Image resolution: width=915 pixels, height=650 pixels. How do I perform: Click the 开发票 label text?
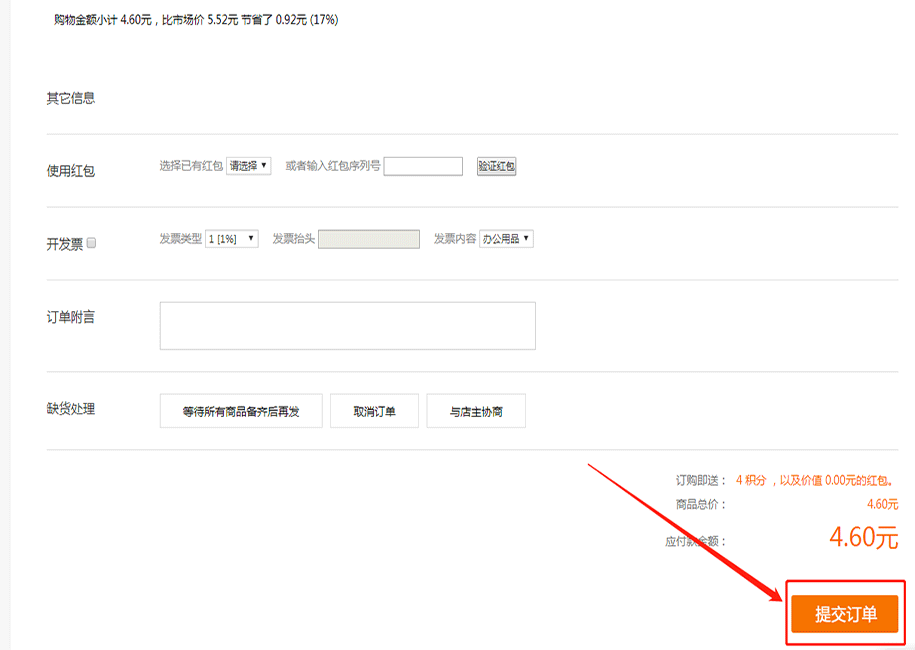click(64, 244)
